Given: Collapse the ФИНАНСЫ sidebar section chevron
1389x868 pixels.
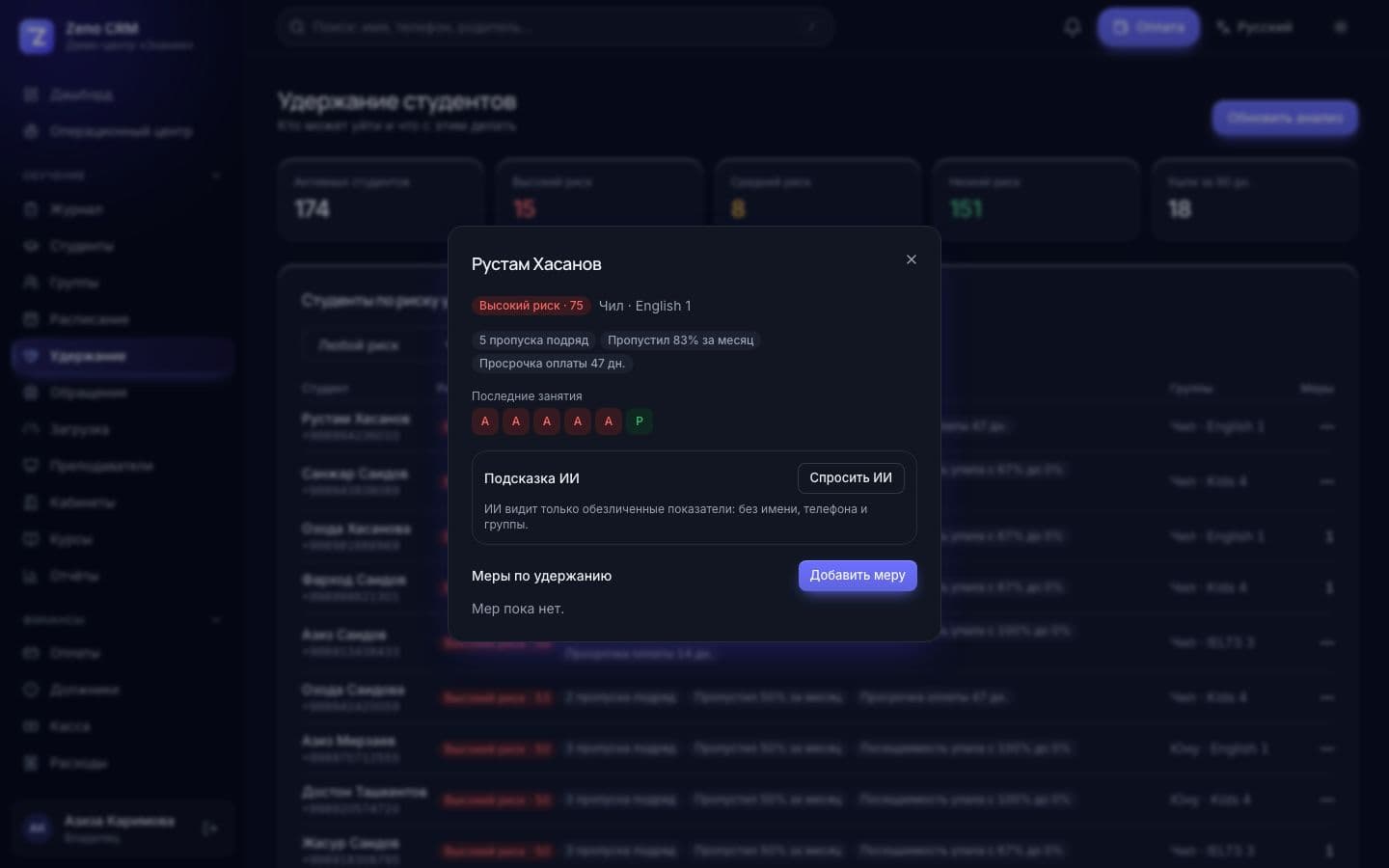Looking at the screenshot, I should 216,619.
